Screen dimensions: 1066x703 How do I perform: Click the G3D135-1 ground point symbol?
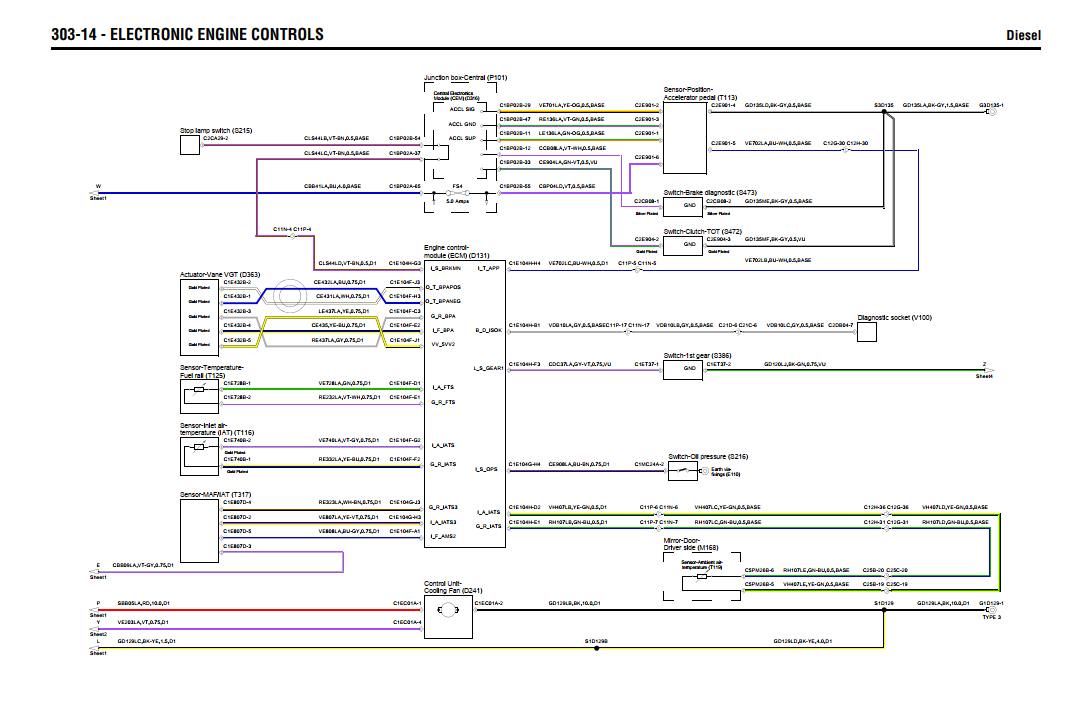(x=991, y=111)
